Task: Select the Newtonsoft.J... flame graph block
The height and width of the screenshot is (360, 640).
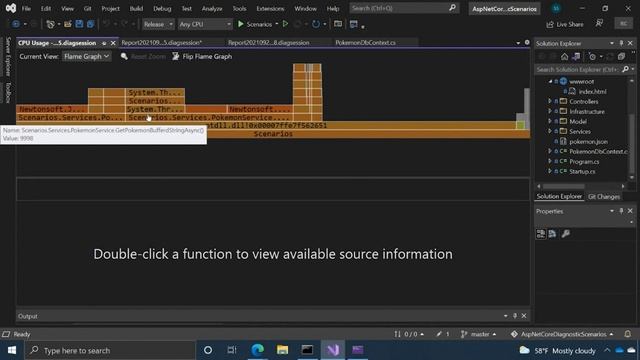Action: point(52,109)
